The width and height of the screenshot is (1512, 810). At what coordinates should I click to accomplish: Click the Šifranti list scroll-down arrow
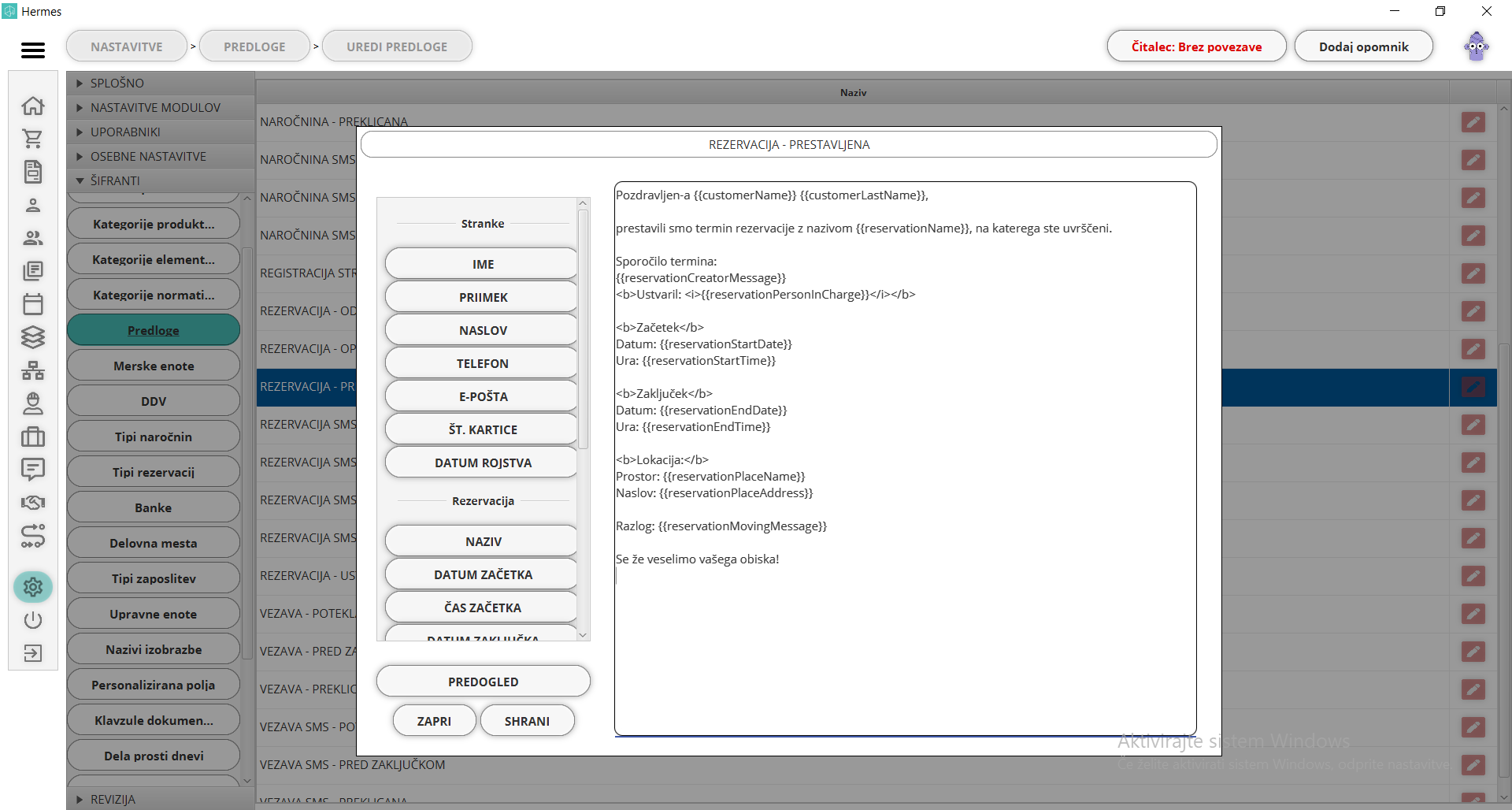[247, 781]
